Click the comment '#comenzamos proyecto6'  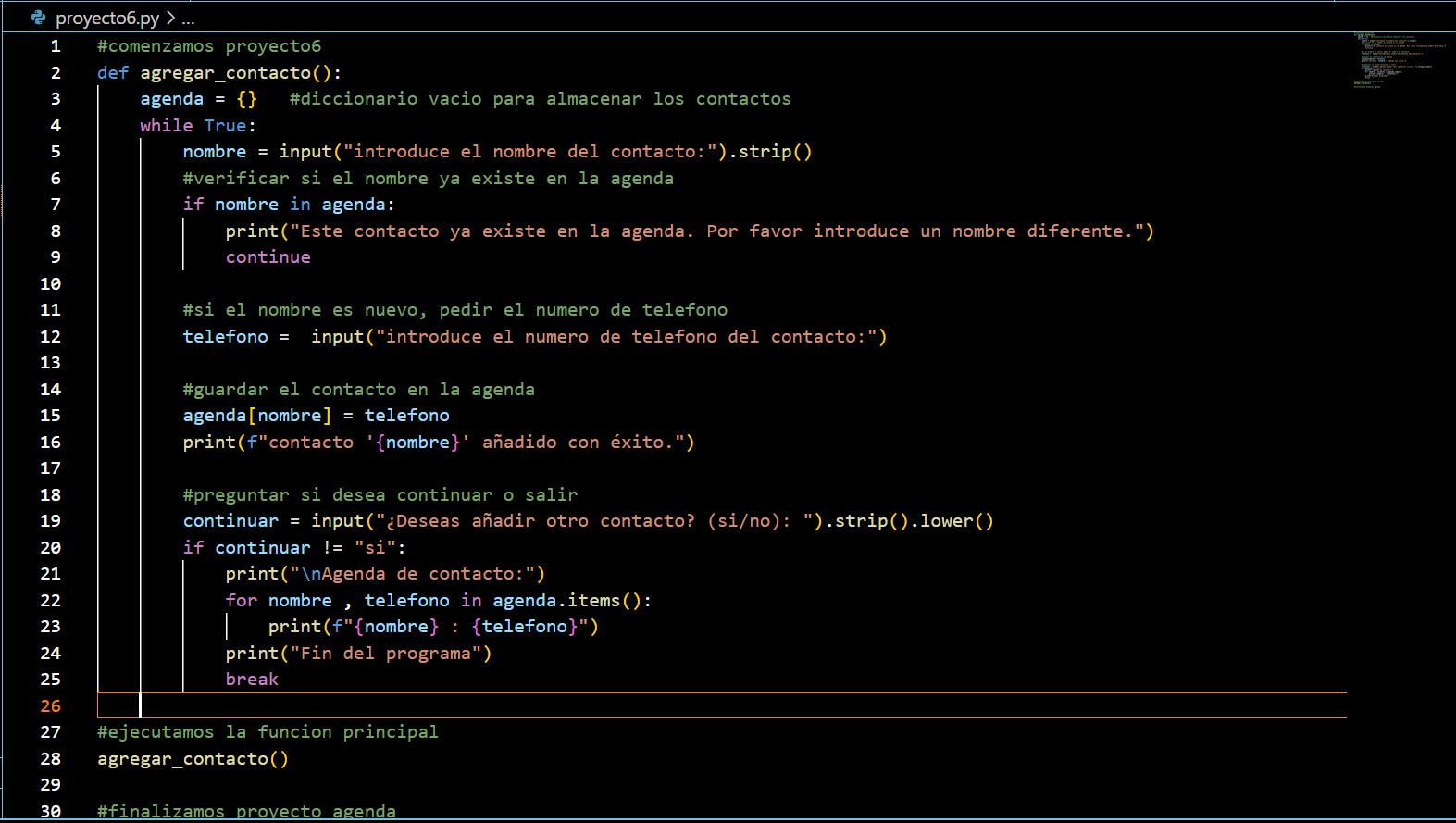(209, 46)
